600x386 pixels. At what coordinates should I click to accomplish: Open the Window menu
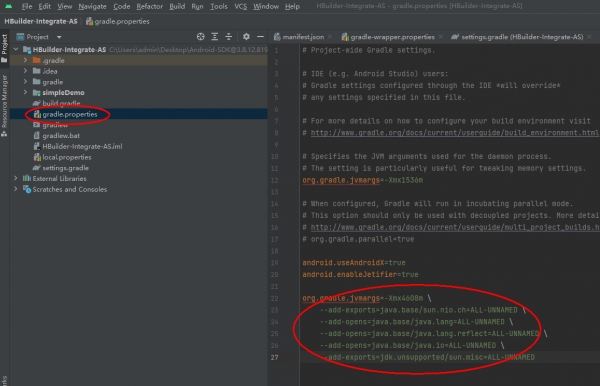click(266, 7)
